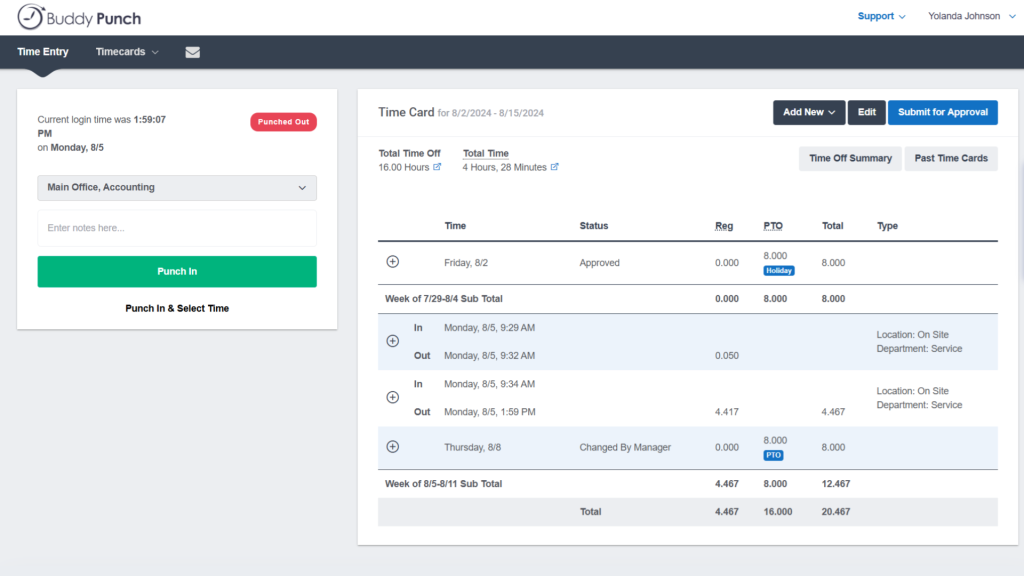Open the messages envelope icon
1024x576 pixels.
click(x=192, y=52)
